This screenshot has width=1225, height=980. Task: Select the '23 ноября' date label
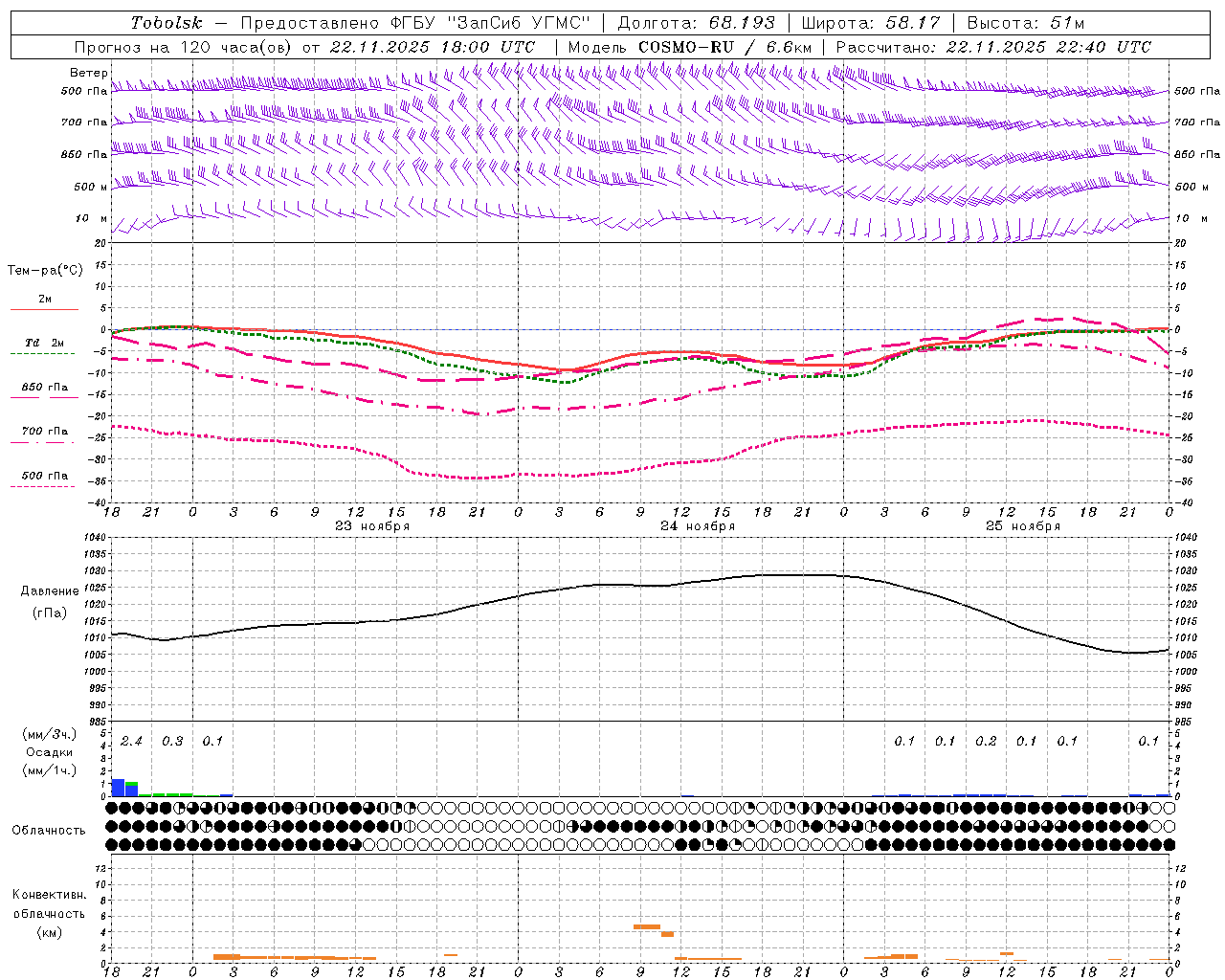(372, 526)
